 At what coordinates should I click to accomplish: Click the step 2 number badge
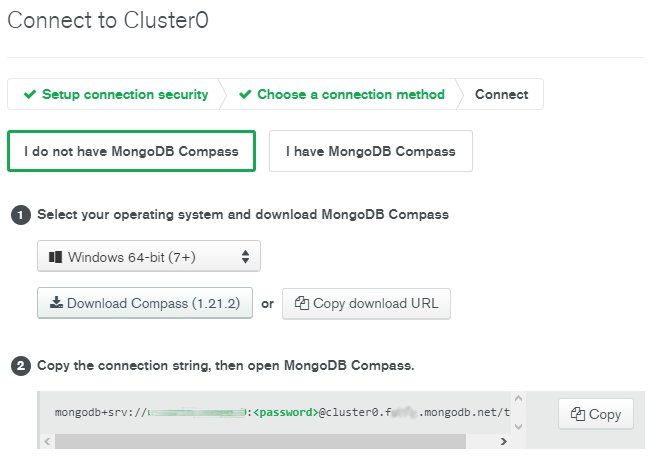(20, 366)
